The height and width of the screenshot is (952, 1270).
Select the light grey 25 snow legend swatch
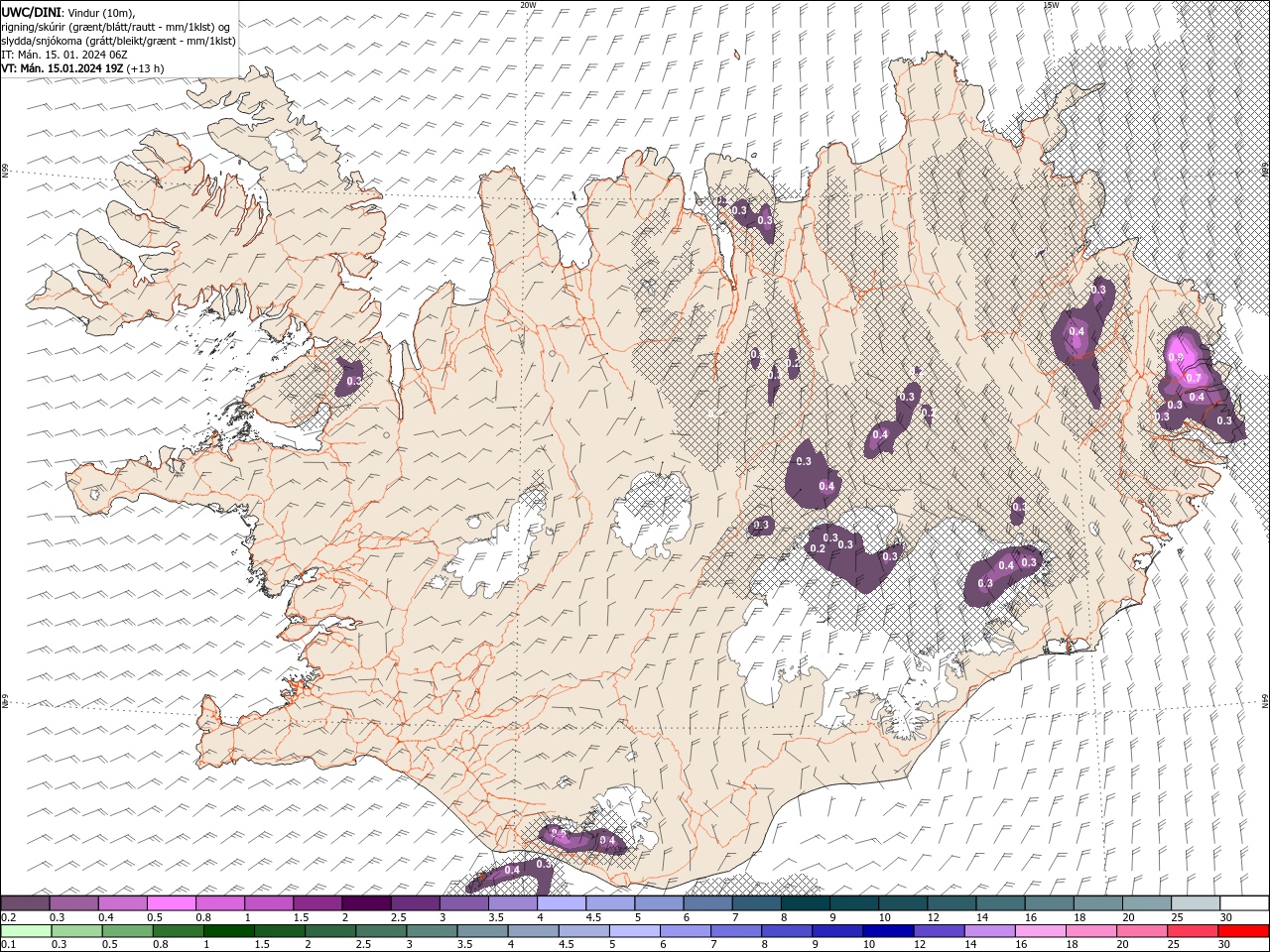point(1195,903)
